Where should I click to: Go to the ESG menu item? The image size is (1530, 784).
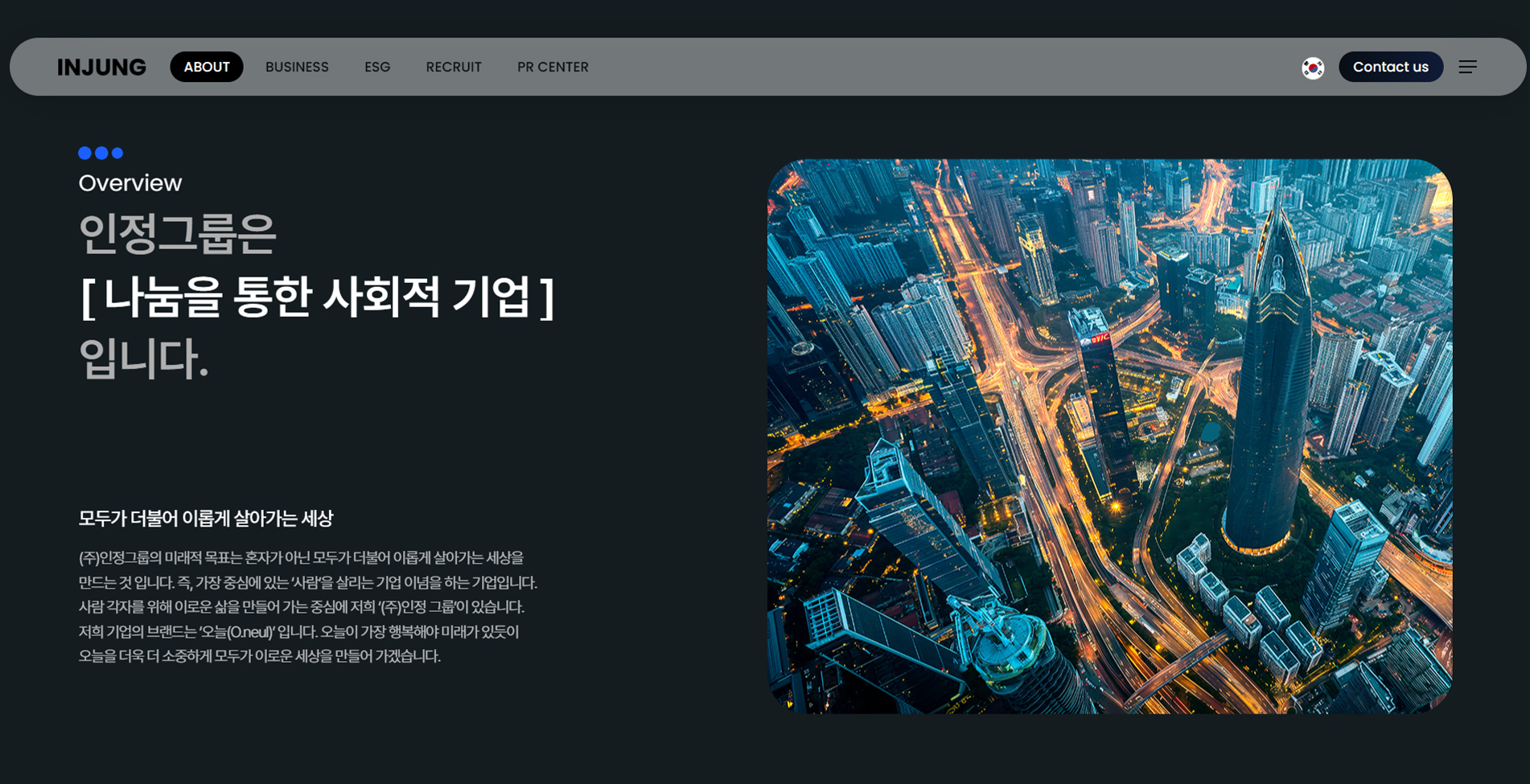pos(376,68)
